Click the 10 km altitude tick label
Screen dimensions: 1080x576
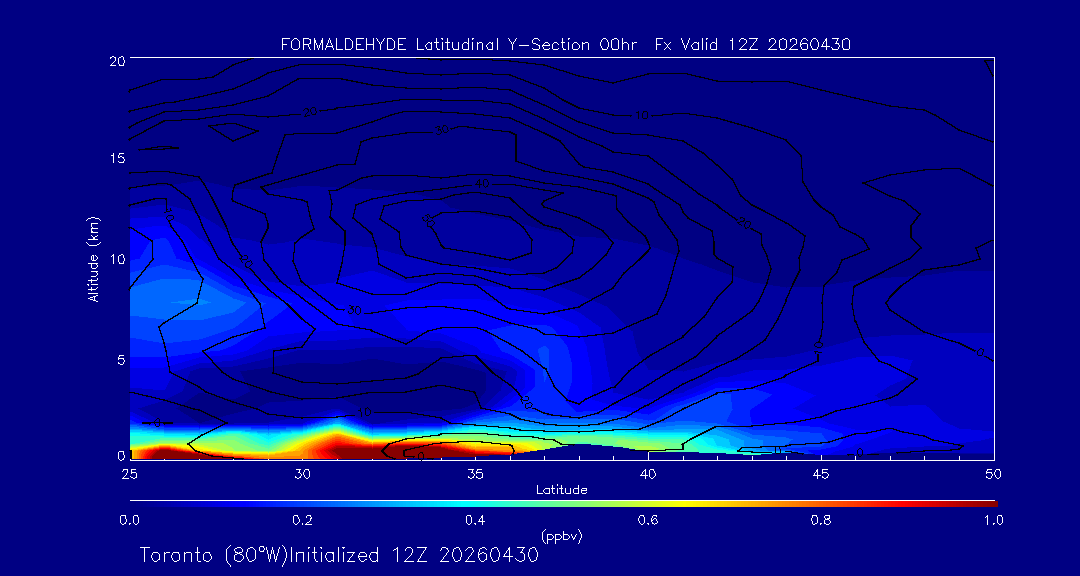pos(117,259)
